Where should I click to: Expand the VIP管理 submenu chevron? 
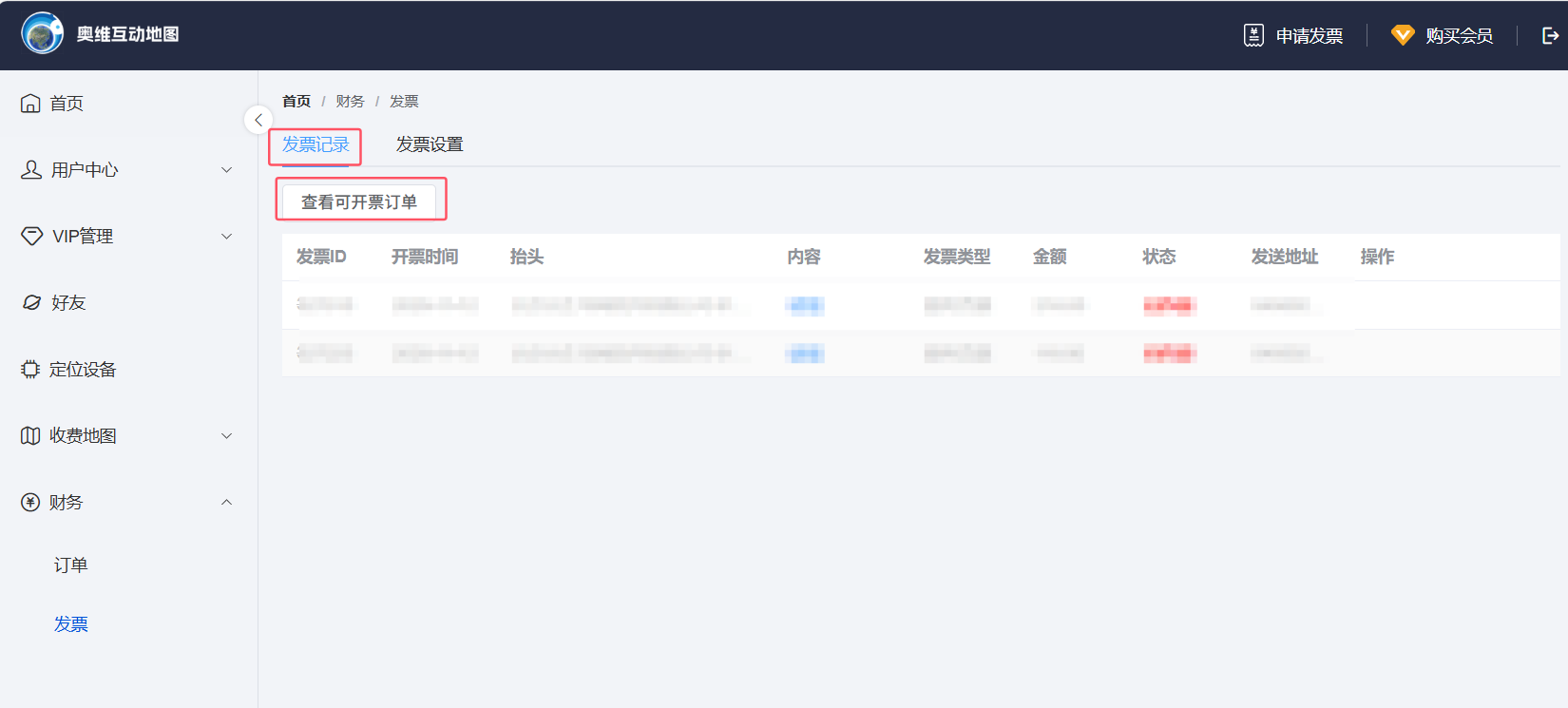click(x=226, y=237)
